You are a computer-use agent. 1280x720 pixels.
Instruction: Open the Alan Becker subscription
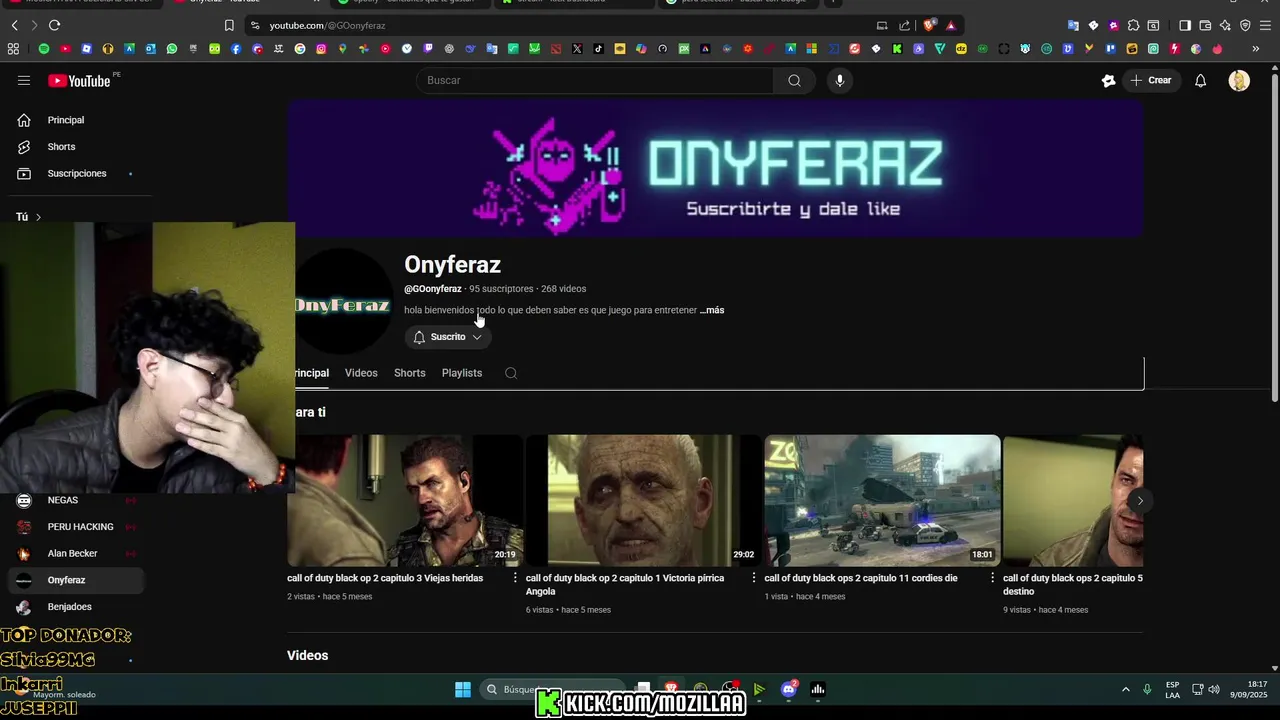(x=75, y=554)
